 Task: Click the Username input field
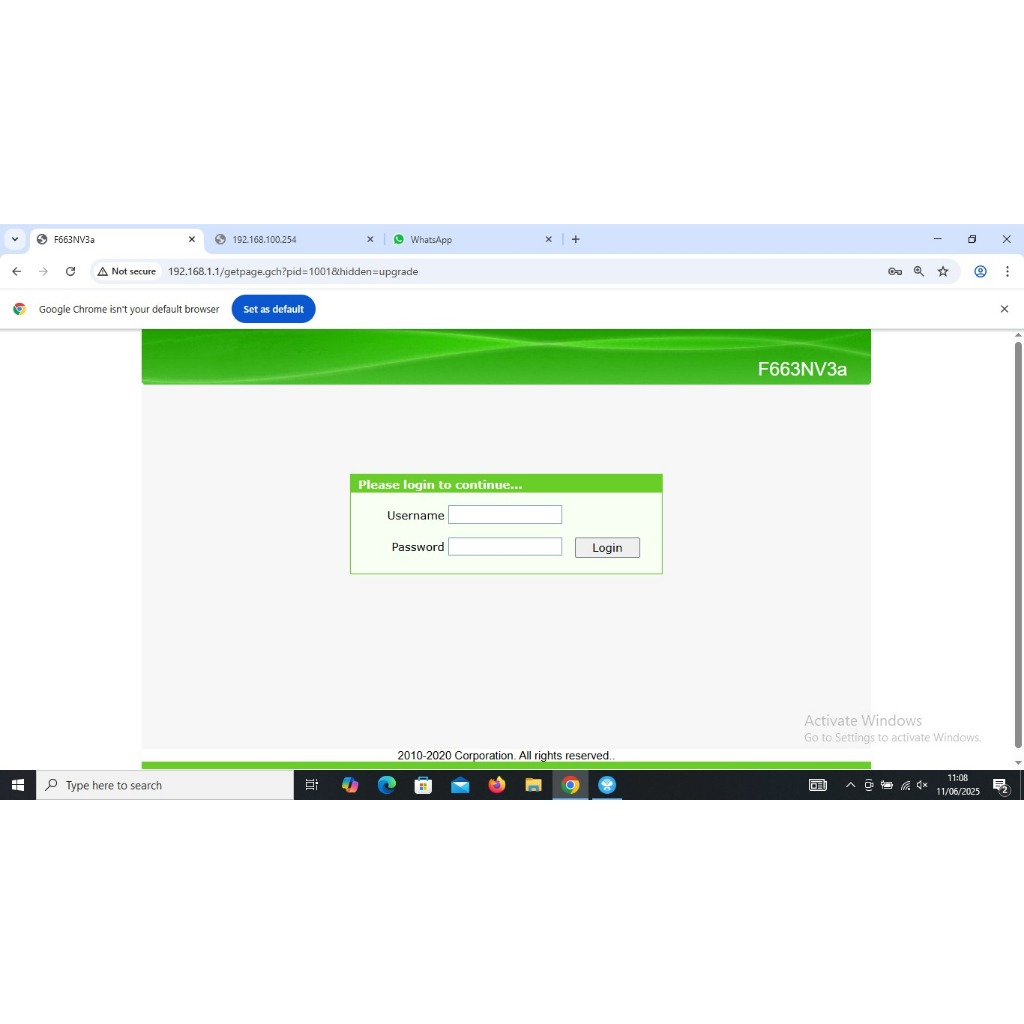505,515
